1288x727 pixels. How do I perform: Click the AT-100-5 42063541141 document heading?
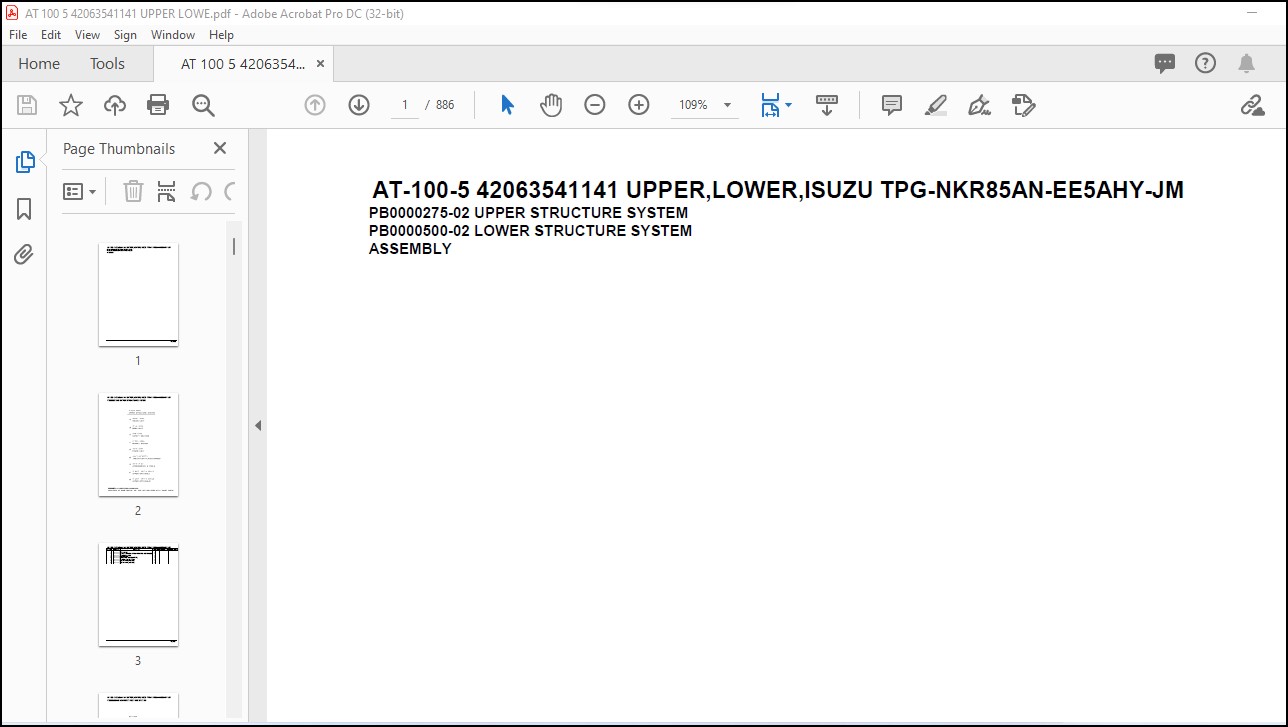click(x=778, y=190)
